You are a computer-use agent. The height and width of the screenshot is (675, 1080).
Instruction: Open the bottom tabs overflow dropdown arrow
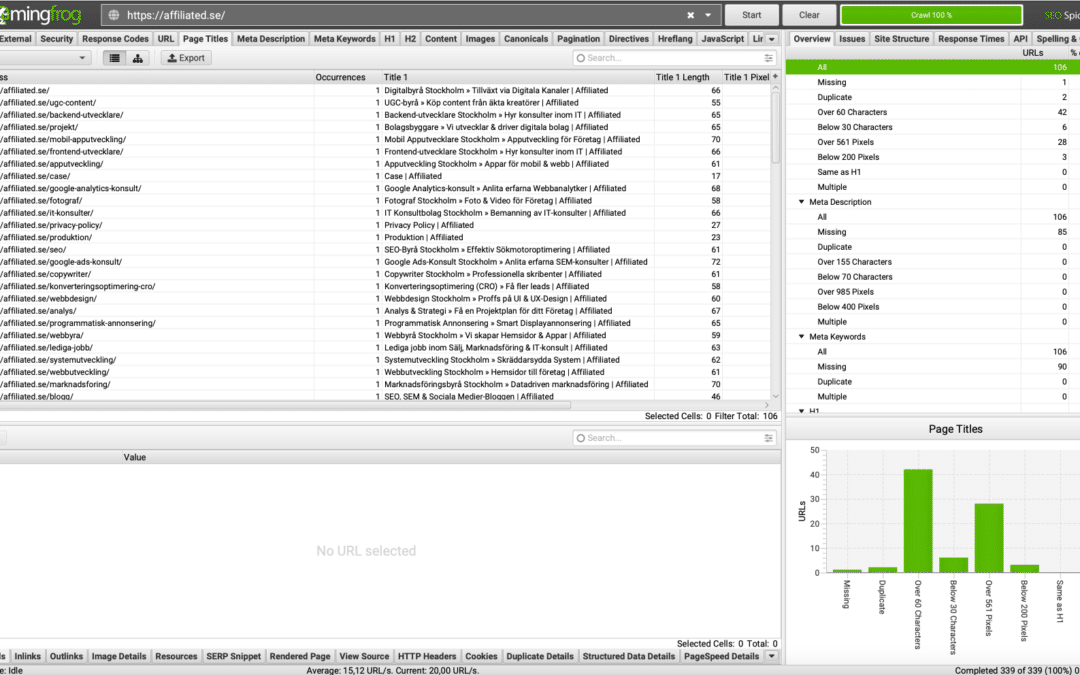click(771, 656)
